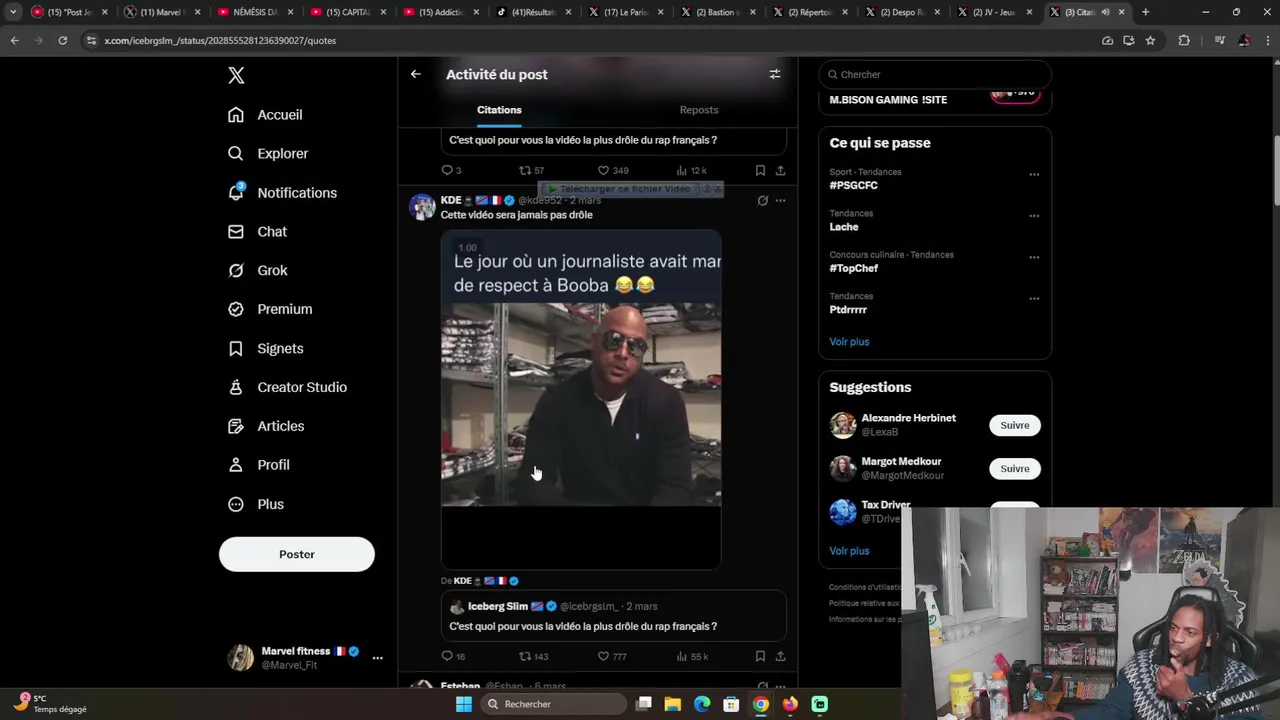
Task: Open the Notifications page
Action: pos(282,193)
